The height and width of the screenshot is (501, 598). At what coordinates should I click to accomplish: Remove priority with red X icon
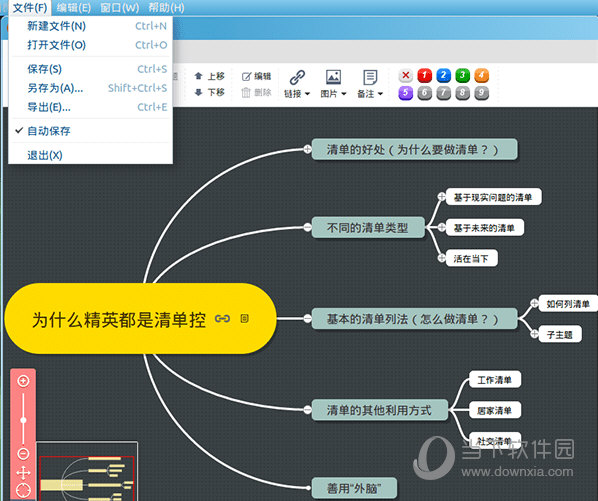pos(406,75)
